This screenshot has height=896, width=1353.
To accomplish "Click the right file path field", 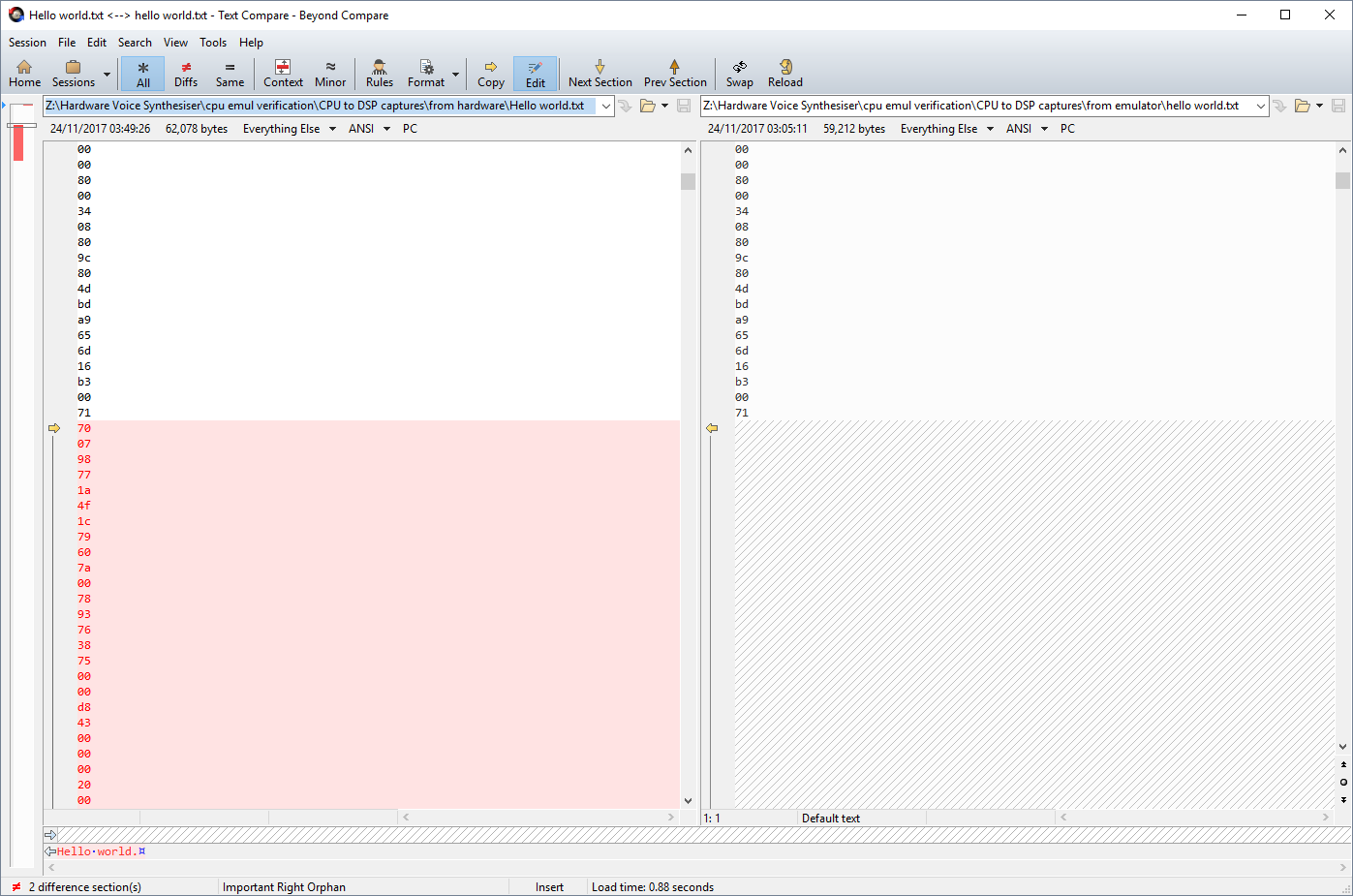I will click(x=976, y=106).
